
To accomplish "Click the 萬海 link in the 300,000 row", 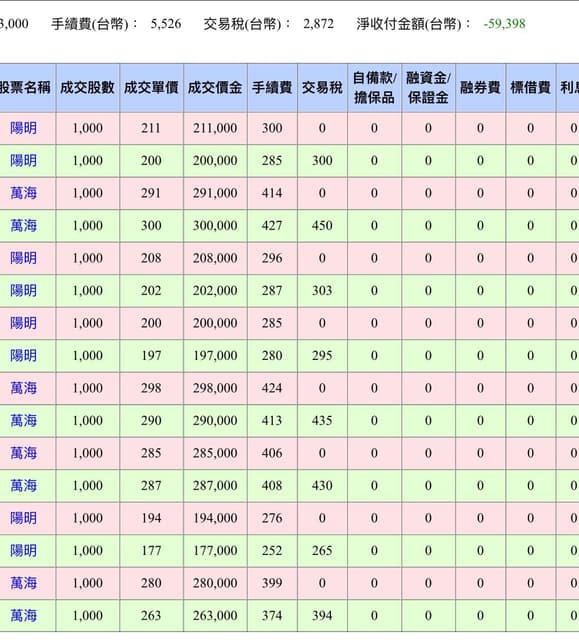I will coord(23,226).
